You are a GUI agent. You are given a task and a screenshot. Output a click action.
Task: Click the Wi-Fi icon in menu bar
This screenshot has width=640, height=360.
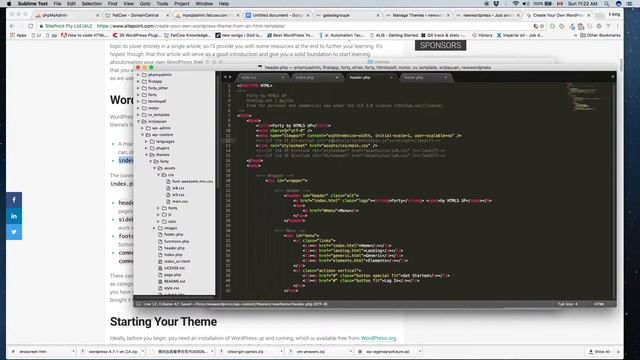(x=516, y=4)
